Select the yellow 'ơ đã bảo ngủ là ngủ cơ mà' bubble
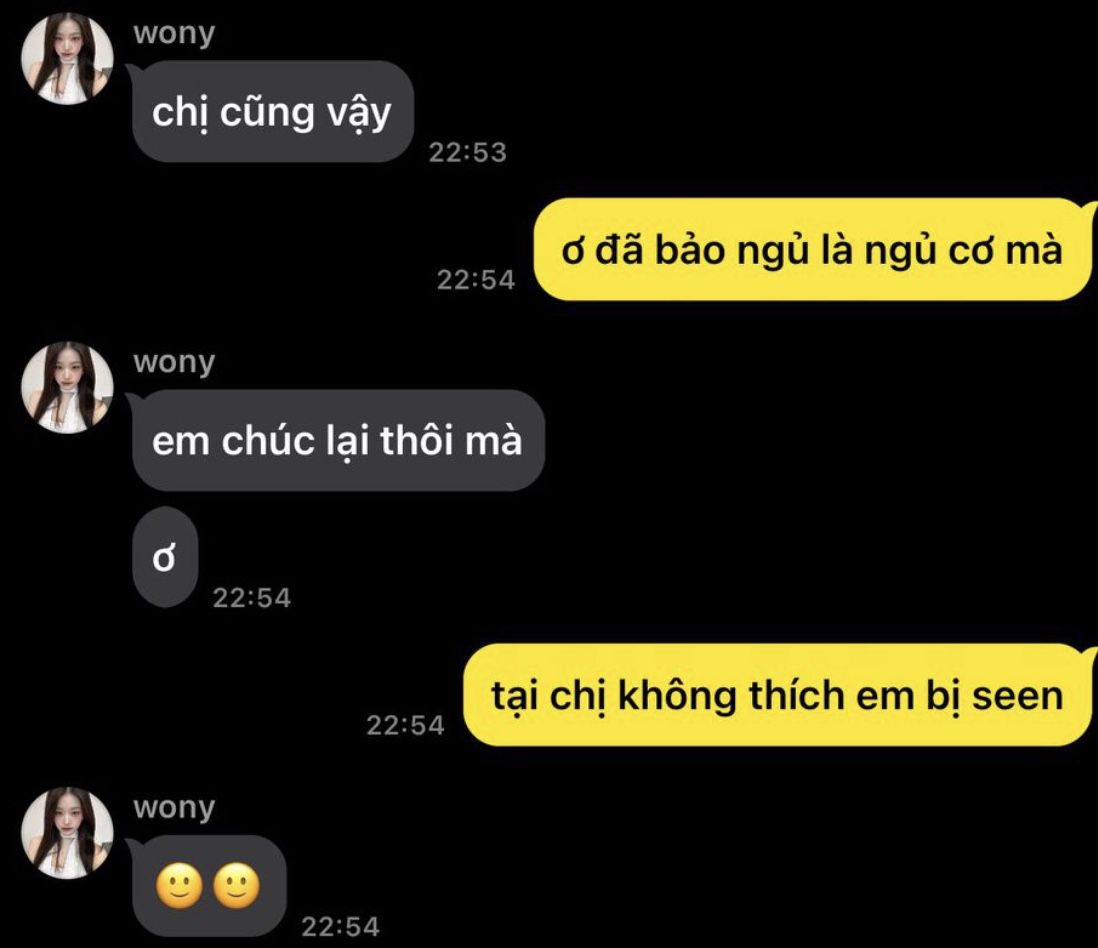 coord(812,249)
